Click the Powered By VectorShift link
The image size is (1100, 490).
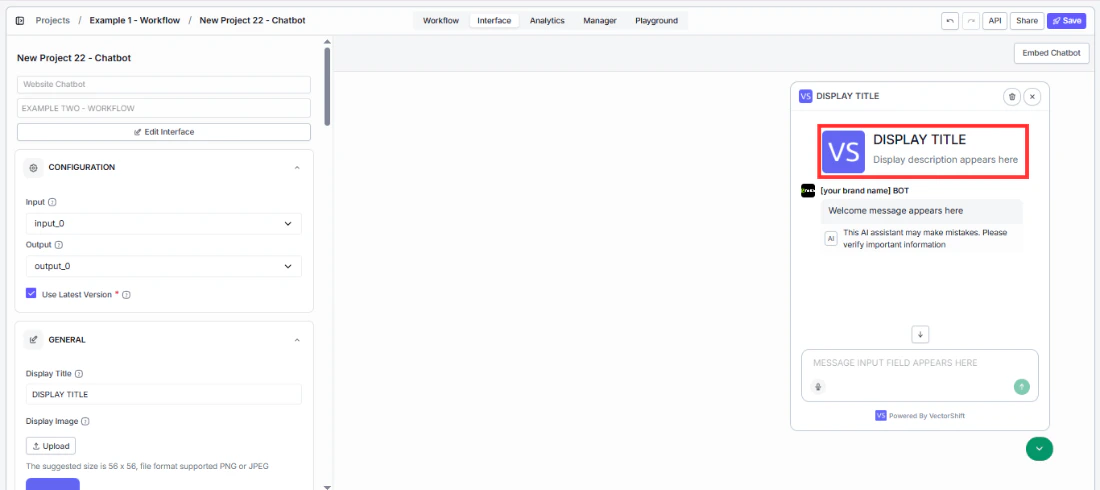(x=920, y=416)
